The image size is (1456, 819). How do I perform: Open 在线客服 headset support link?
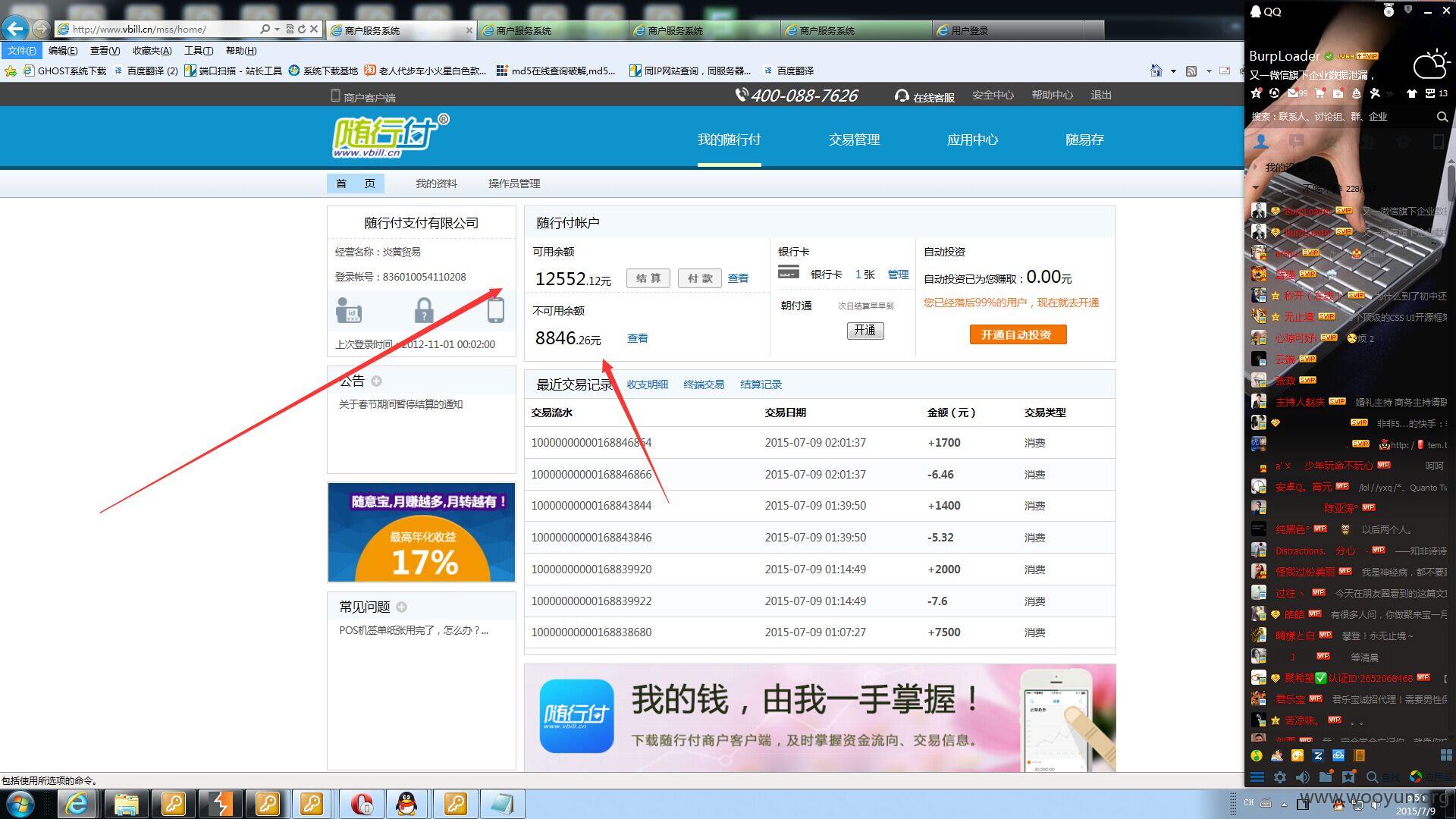pyautogui.click(x=924, y=96)
